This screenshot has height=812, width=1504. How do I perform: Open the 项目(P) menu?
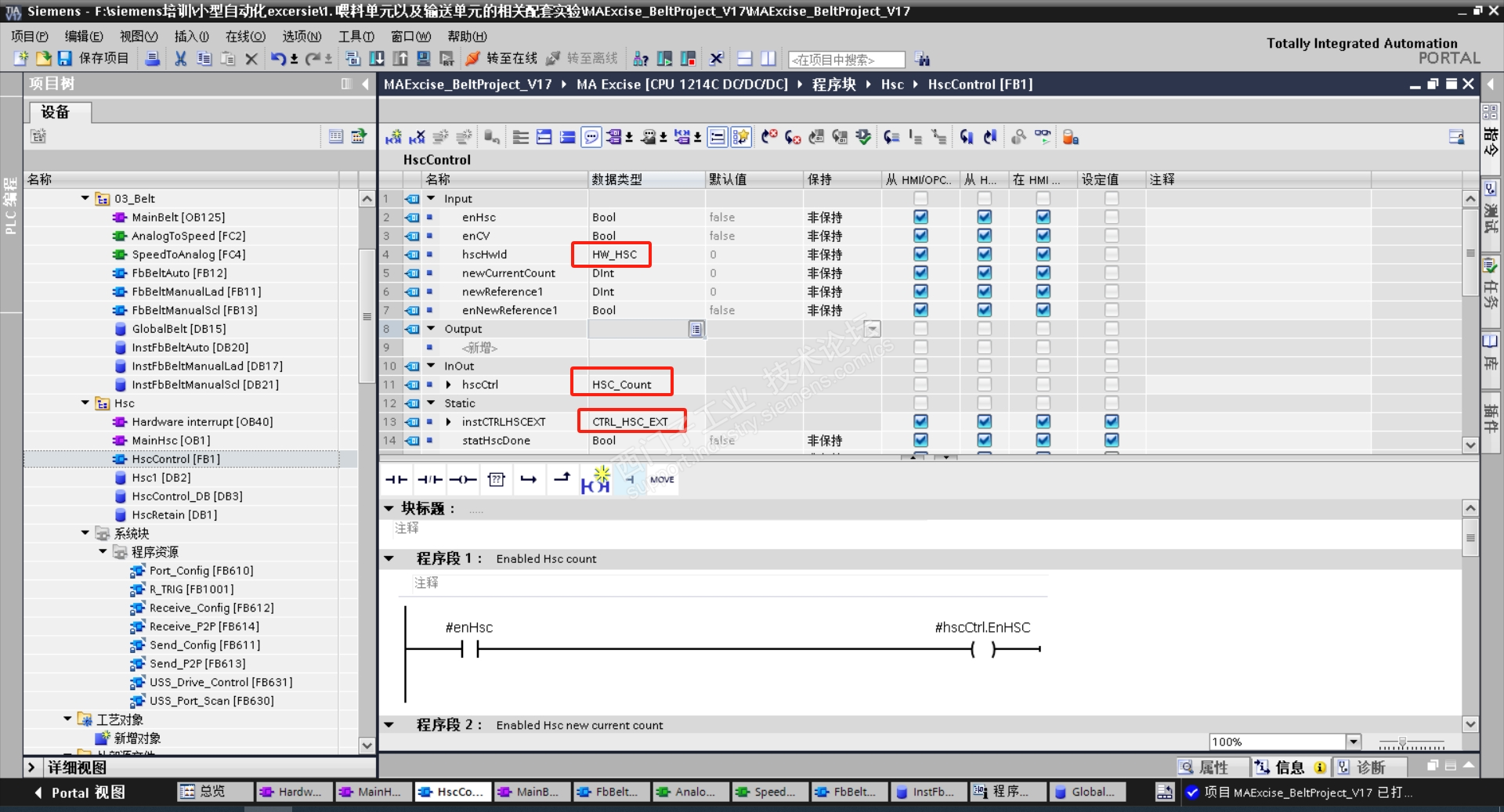coord(30,36)
